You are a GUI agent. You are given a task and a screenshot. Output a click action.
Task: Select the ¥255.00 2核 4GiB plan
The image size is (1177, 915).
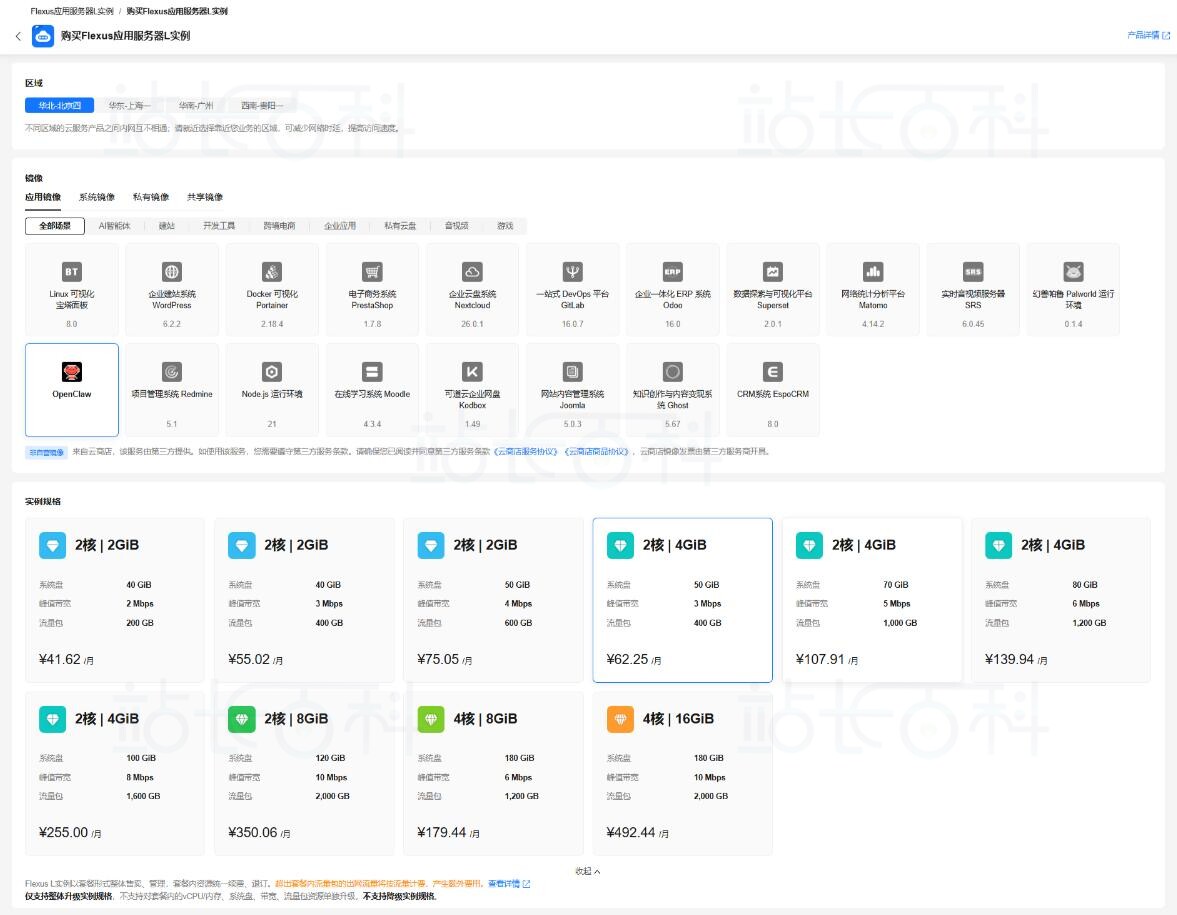coord(115,773)
